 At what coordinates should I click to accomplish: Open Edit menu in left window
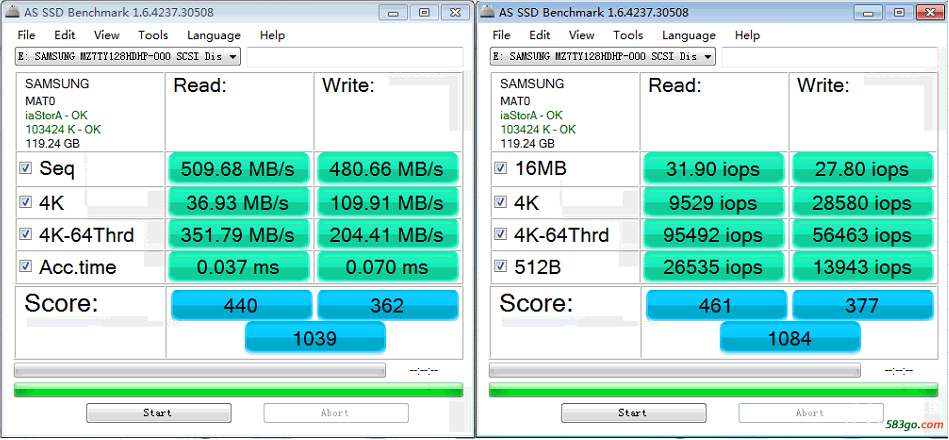[64, 35]
